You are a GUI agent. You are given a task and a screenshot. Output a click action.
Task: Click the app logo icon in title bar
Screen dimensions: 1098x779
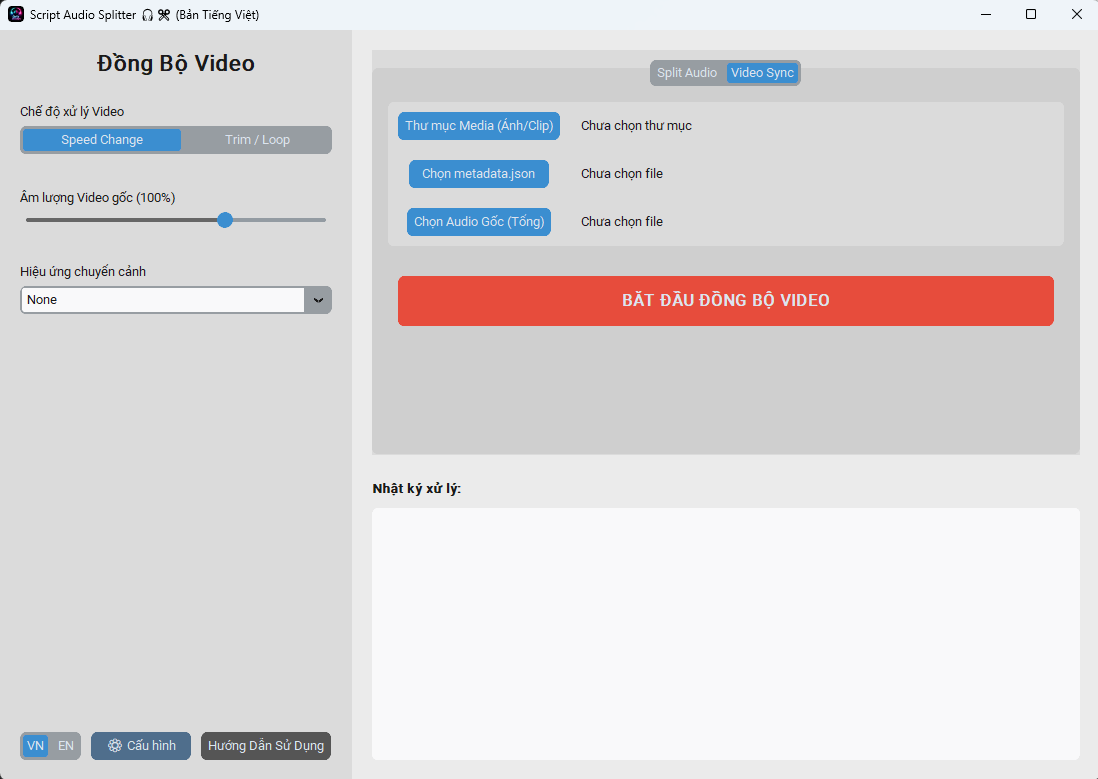coord(16,15)
